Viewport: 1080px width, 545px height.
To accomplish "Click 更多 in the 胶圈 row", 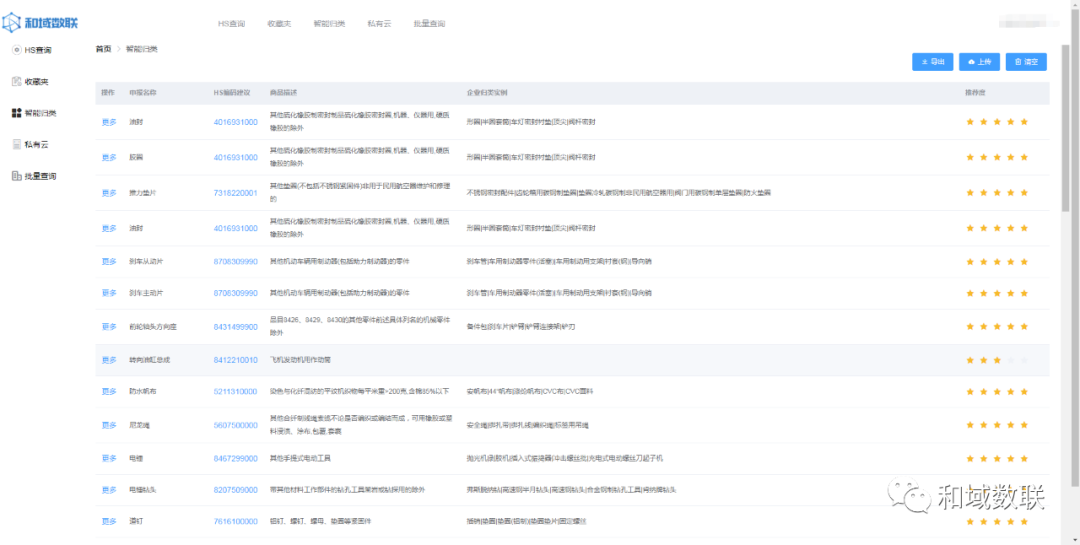I will [x=110, y=157].
